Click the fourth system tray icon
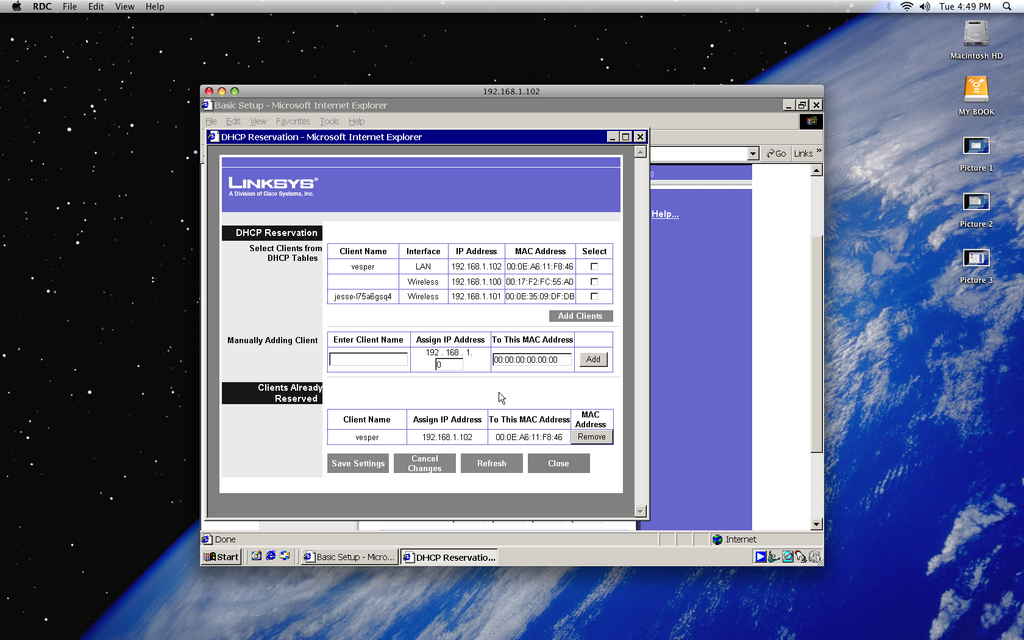The width and height of the screenshot is (1024, 640). click(x=801, y=557)
